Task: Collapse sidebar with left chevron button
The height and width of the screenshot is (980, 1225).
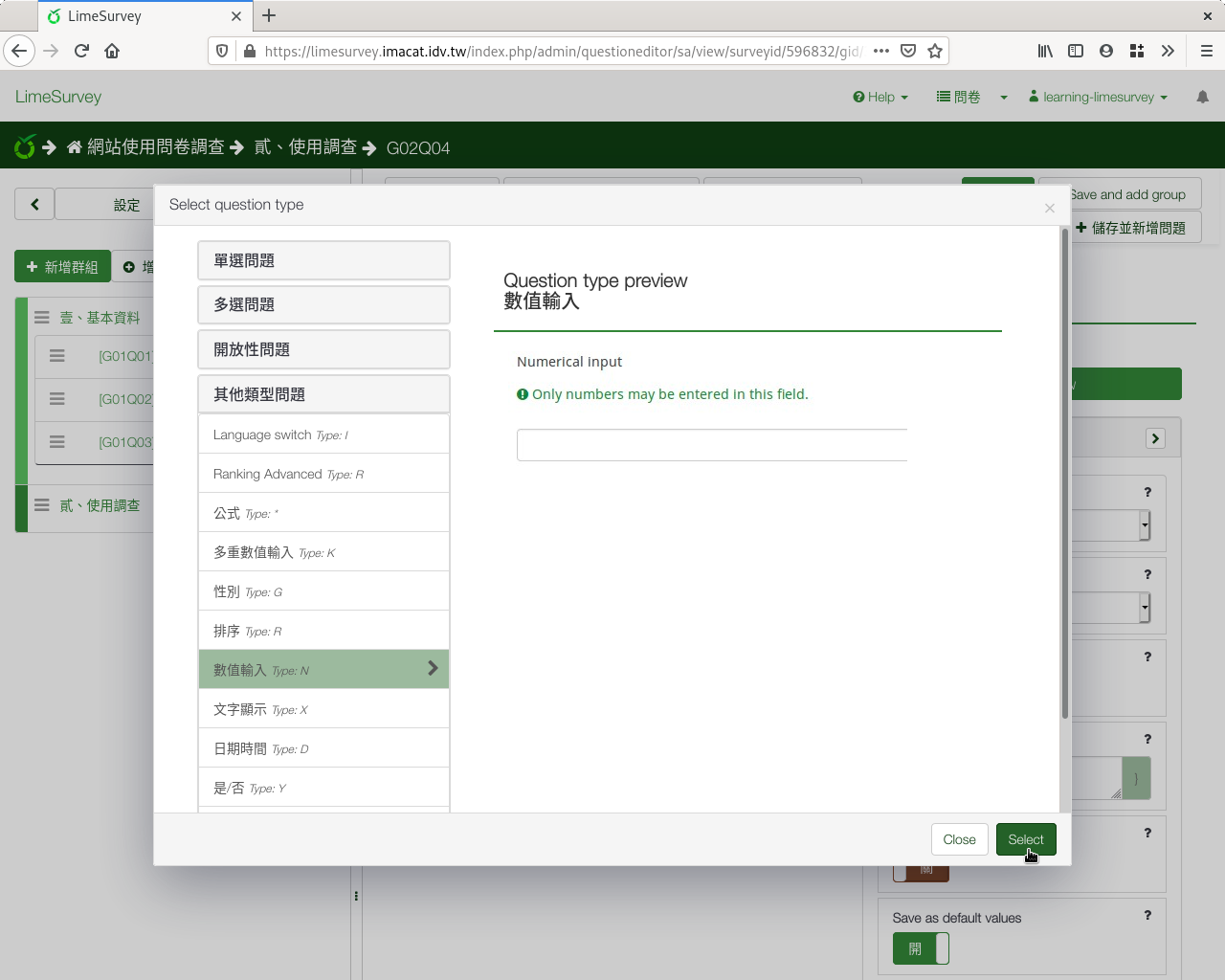Action: pos(34,204)
